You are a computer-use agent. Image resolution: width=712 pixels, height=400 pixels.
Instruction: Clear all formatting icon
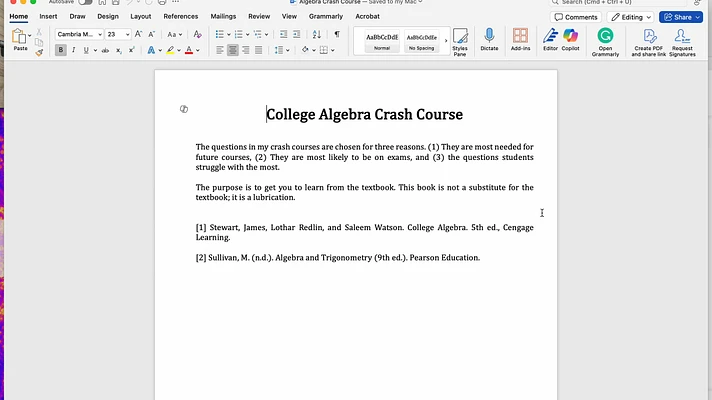[197, 35]
